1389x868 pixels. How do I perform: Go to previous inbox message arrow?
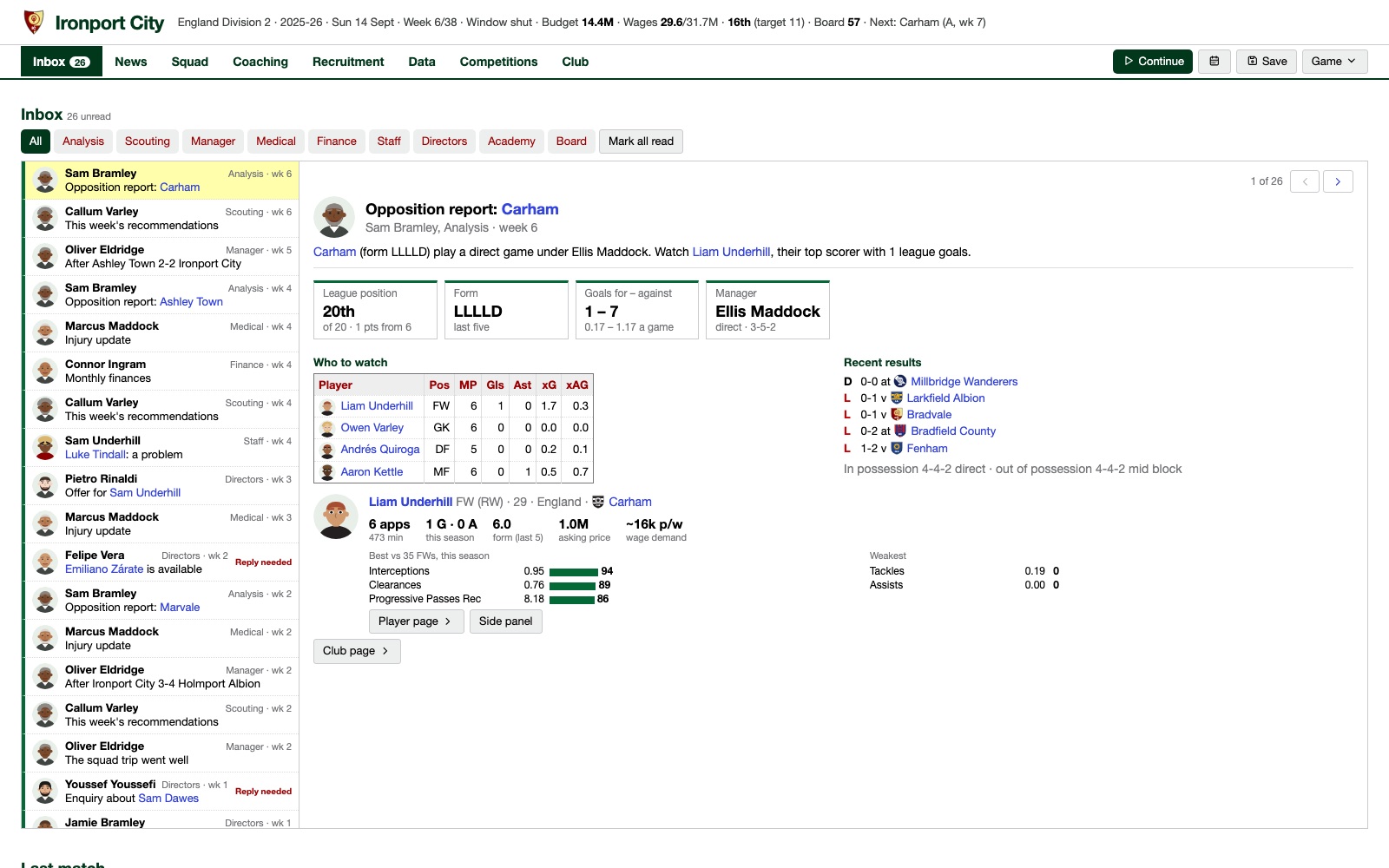1305,181
